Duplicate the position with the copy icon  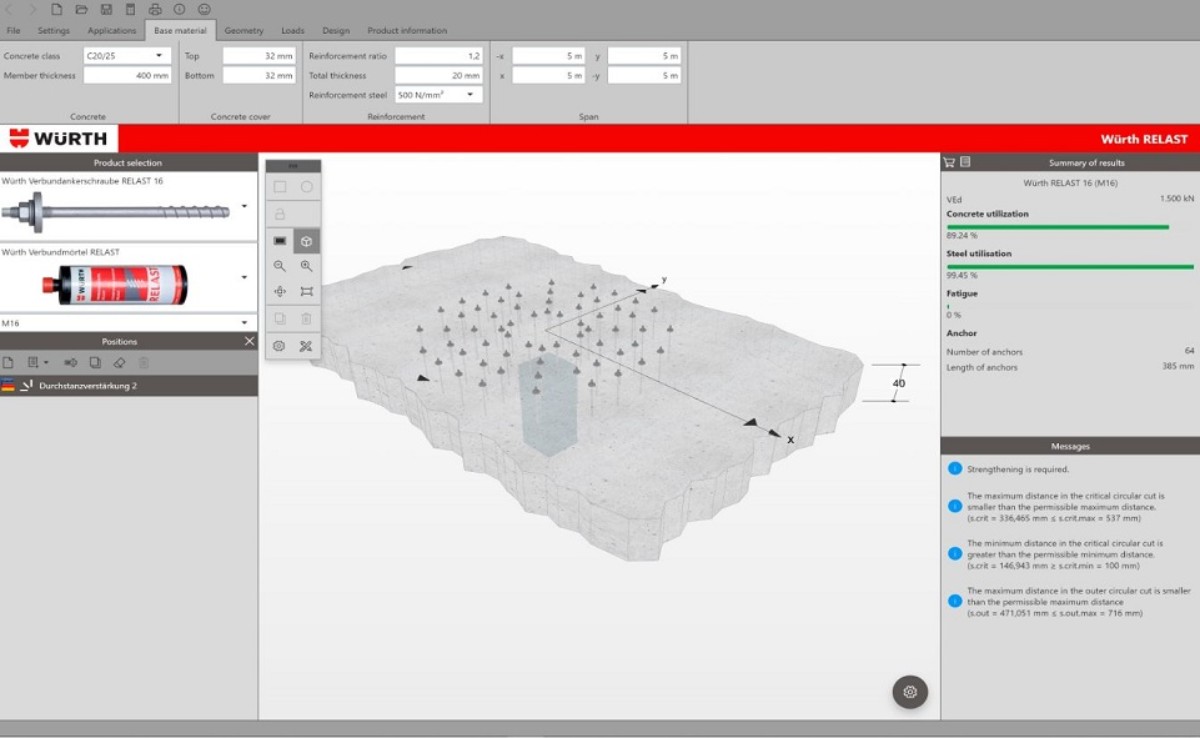pos(95,362)
